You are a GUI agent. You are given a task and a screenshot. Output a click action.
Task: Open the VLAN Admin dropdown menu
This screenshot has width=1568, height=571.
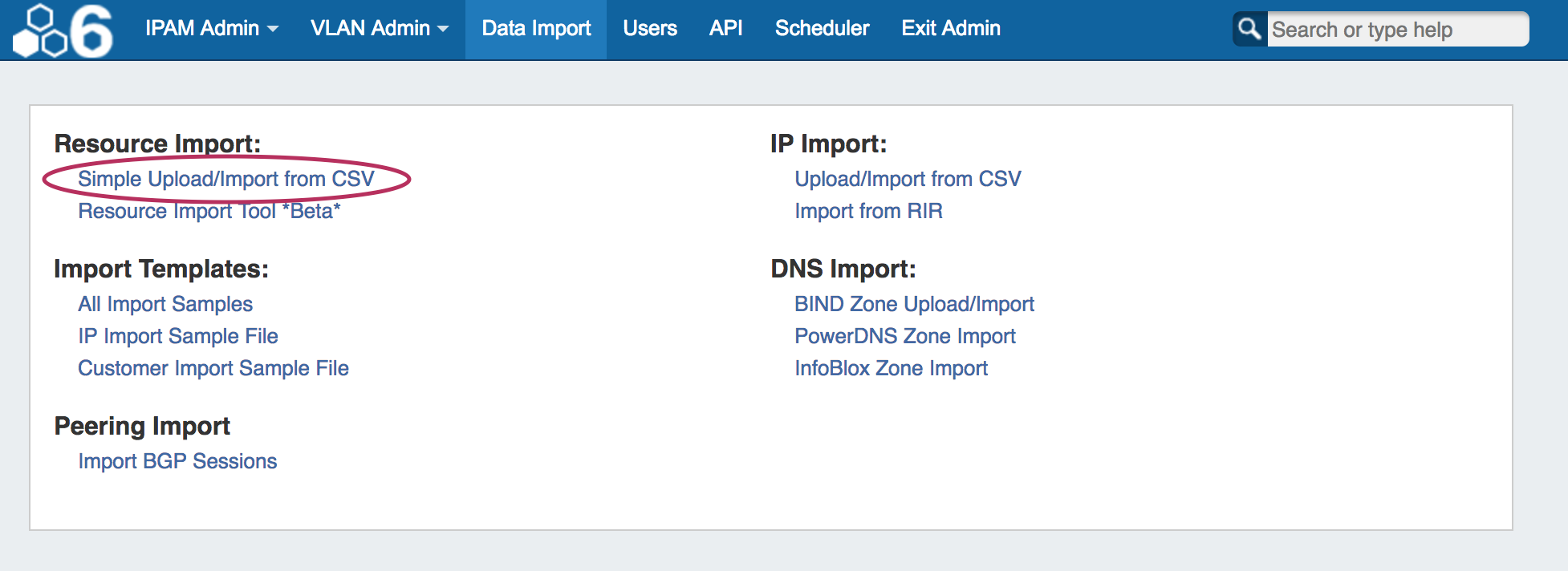tap(379, 29)
